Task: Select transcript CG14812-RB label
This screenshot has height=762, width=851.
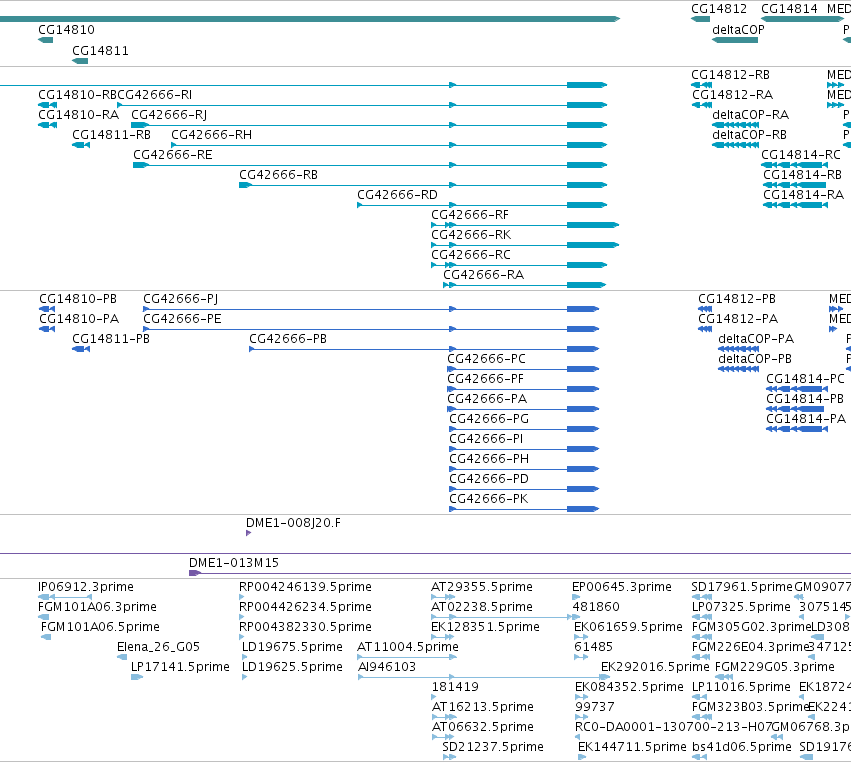Action: pyautogui.click(x=731, y=75)
